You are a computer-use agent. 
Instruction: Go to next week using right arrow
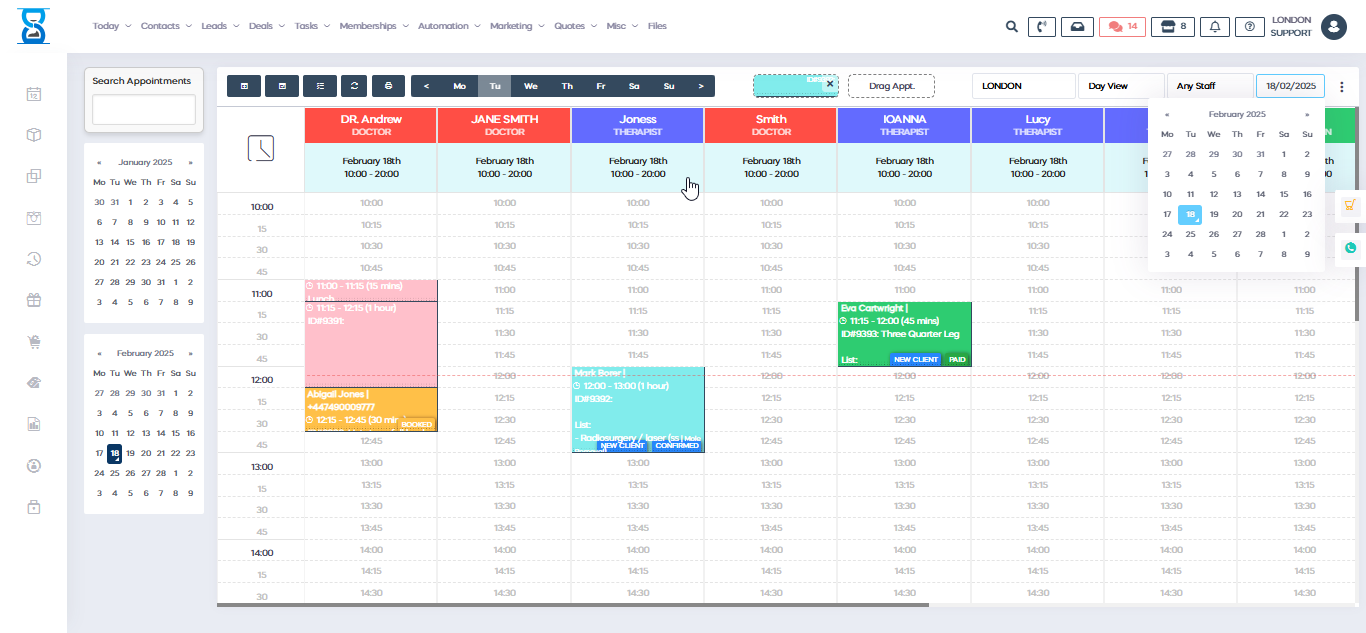tap(701, 86)
